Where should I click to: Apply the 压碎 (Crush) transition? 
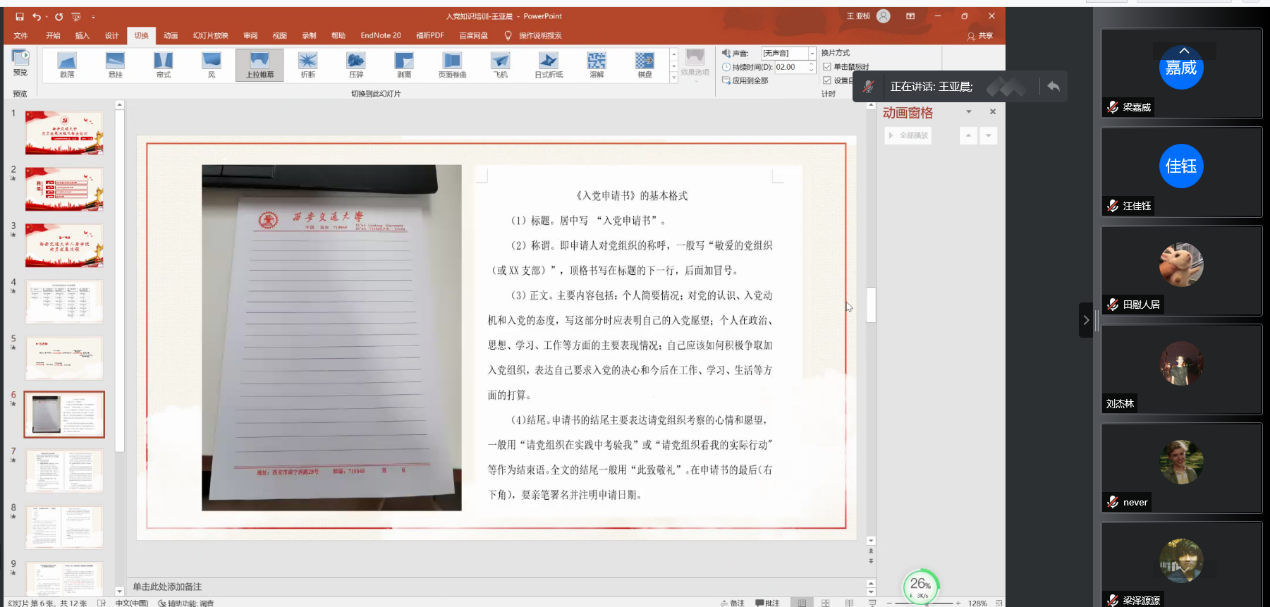coord(356,63)
